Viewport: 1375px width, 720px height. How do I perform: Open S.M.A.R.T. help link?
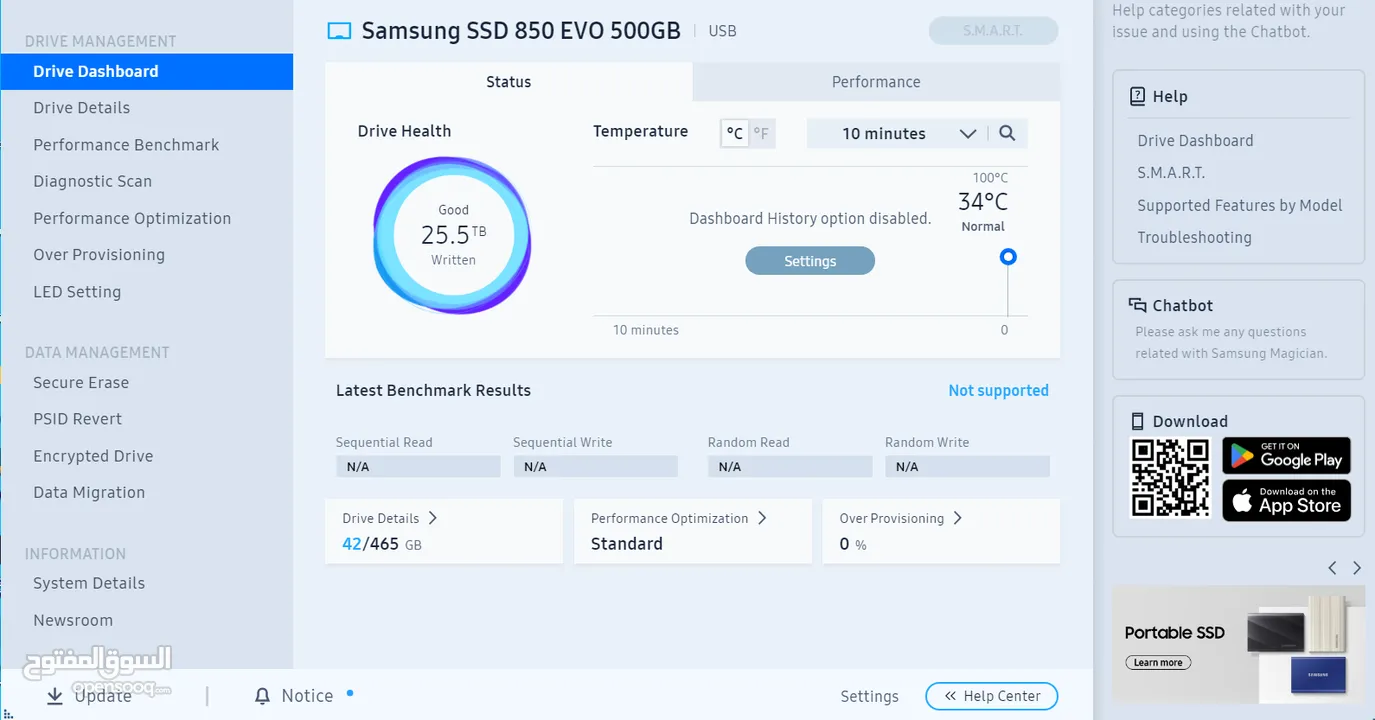(x=1171, y=172)
